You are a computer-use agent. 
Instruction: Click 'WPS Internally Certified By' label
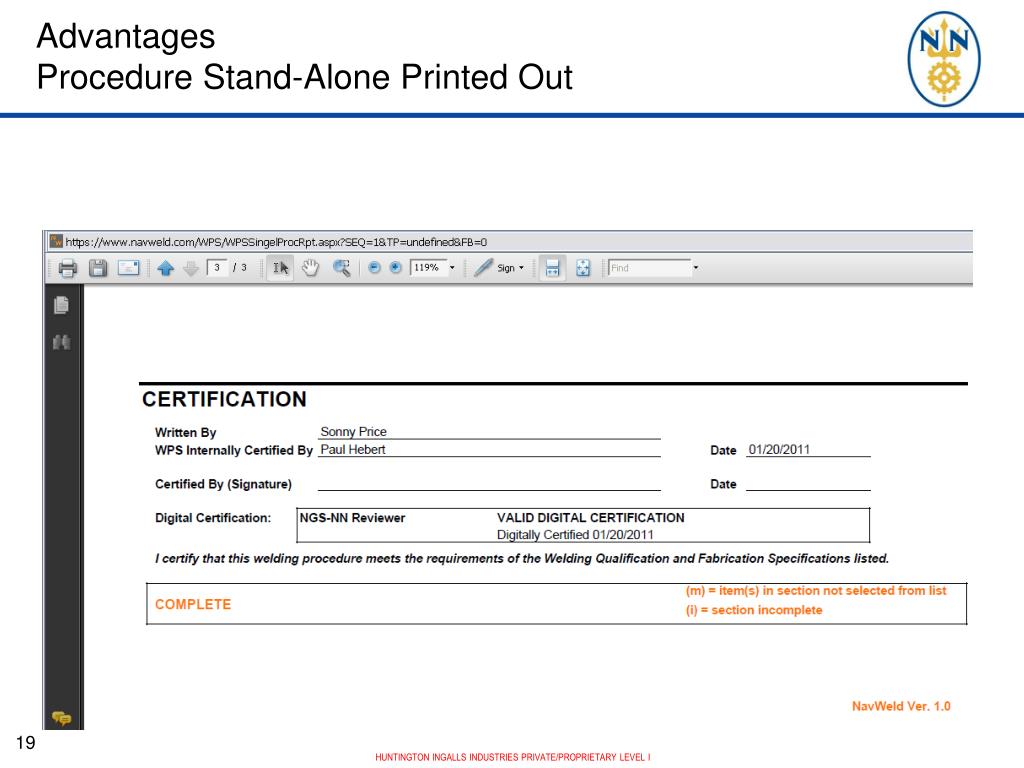(234, 450)
